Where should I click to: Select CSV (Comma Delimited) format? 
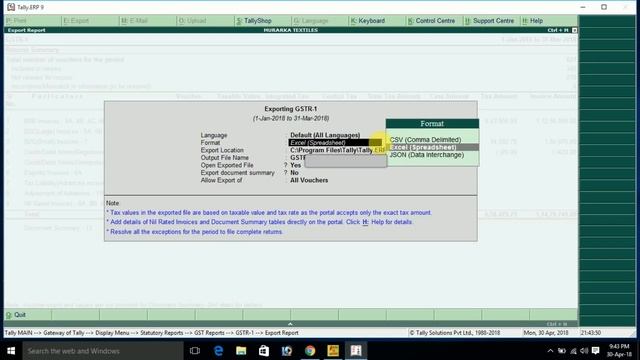click(x=425, y=140)
